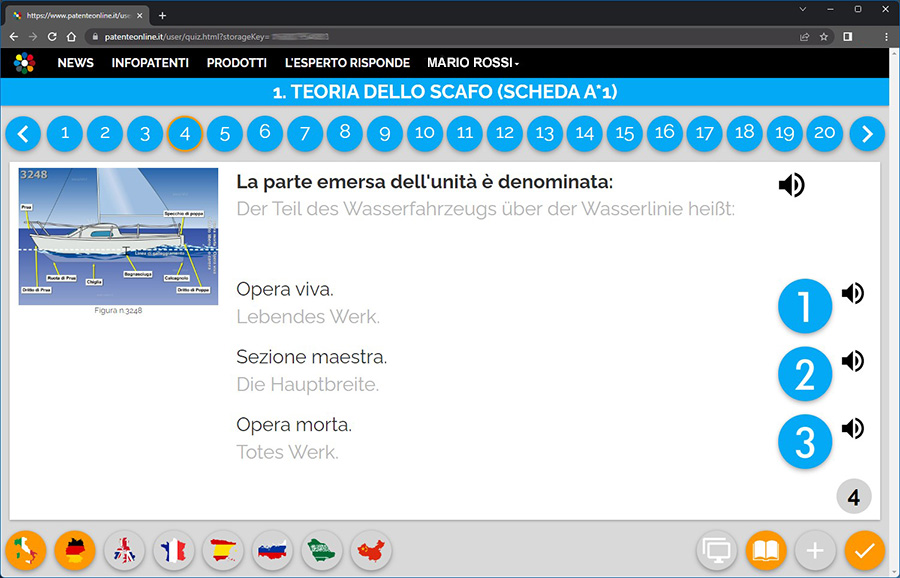Toggle German language flag

[75, 549]
